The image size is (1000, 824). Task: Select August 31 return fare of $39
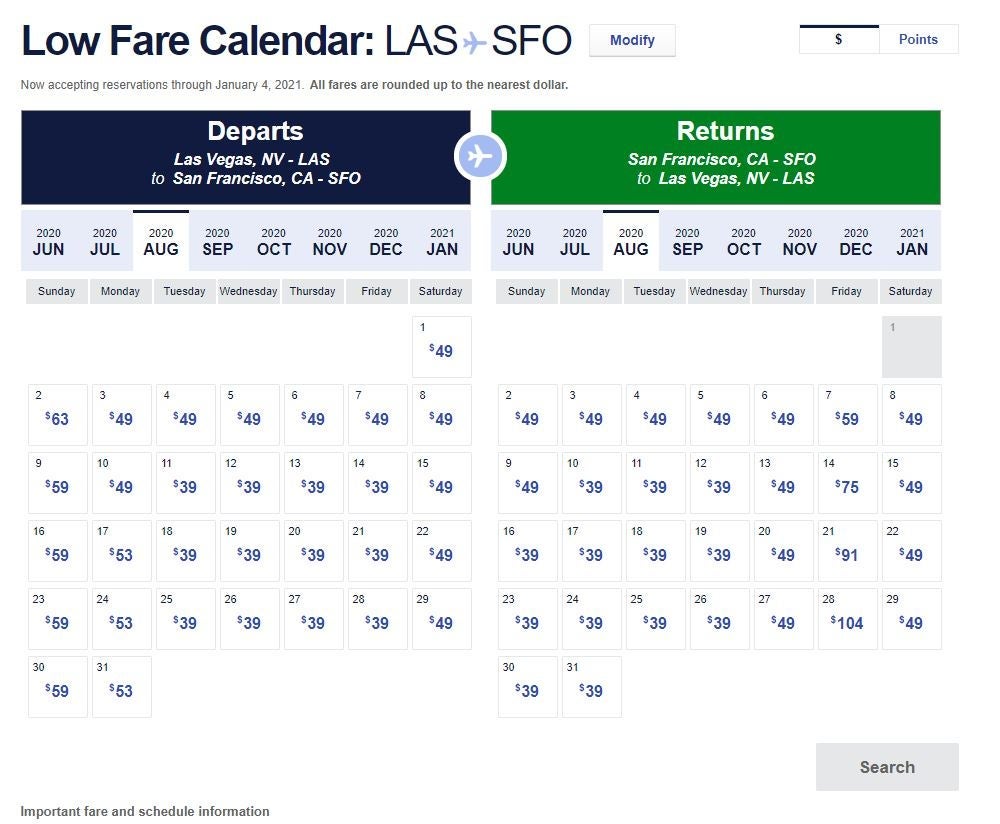click(x=591, y=687)
